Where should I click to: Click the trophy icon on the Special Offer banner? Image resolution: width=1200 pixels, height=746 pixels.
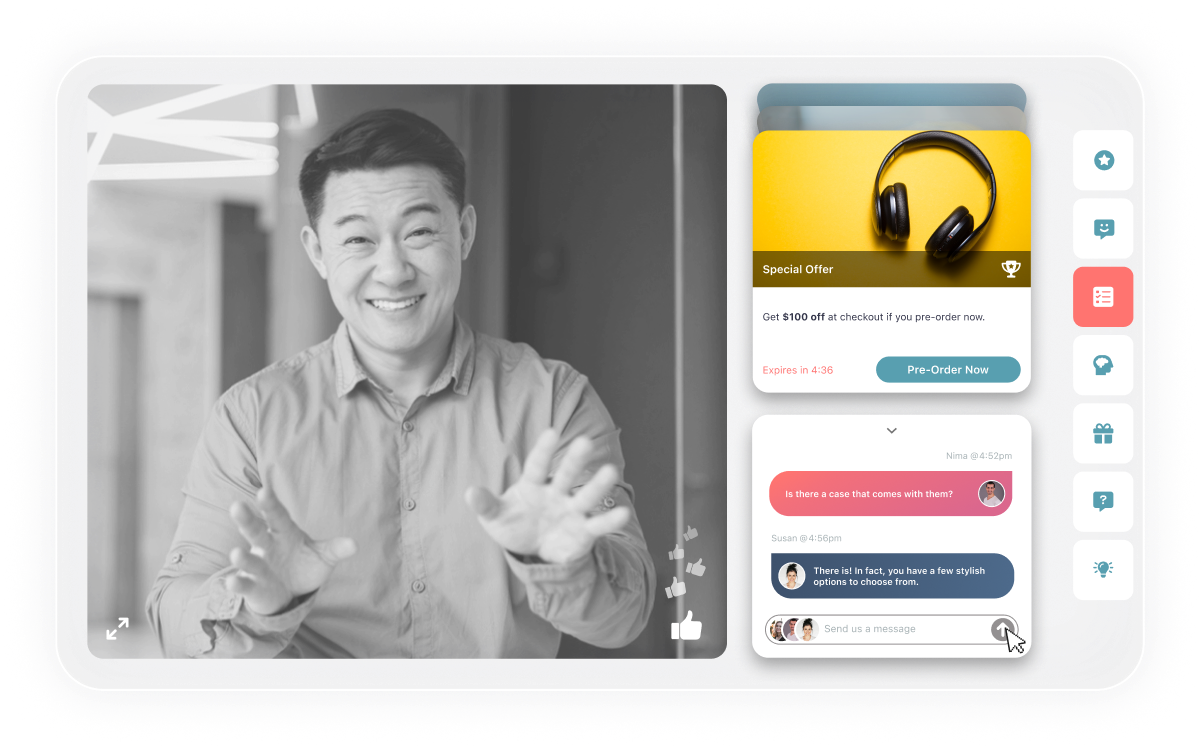[x=1010, y=268]
